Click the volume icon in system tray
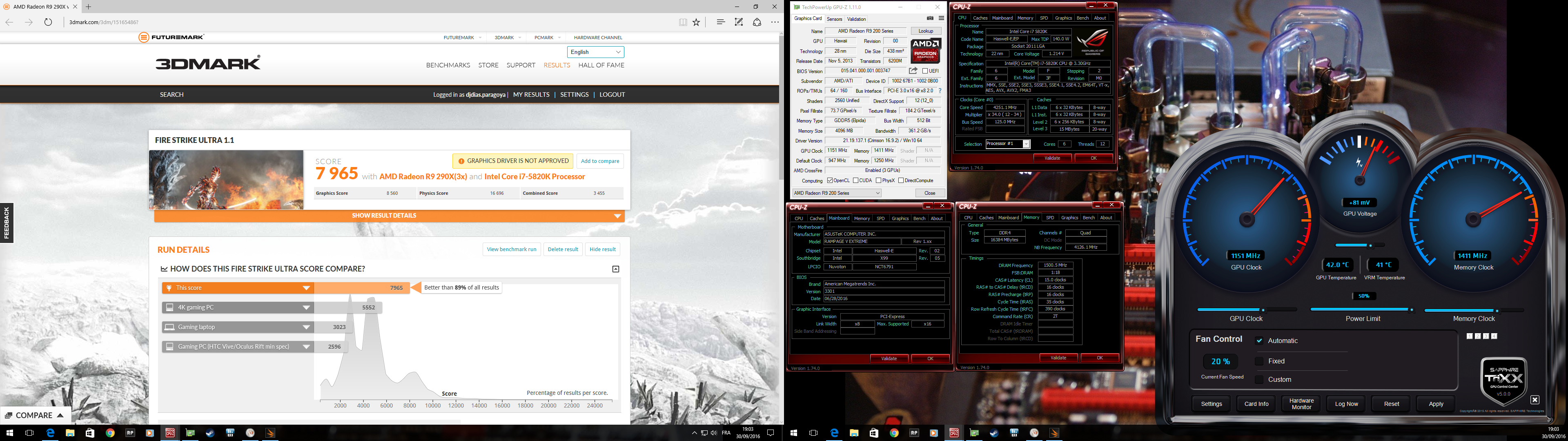The height and width of the screenshot is (441, 1568). pyautogui.click(x=713, y=433)
